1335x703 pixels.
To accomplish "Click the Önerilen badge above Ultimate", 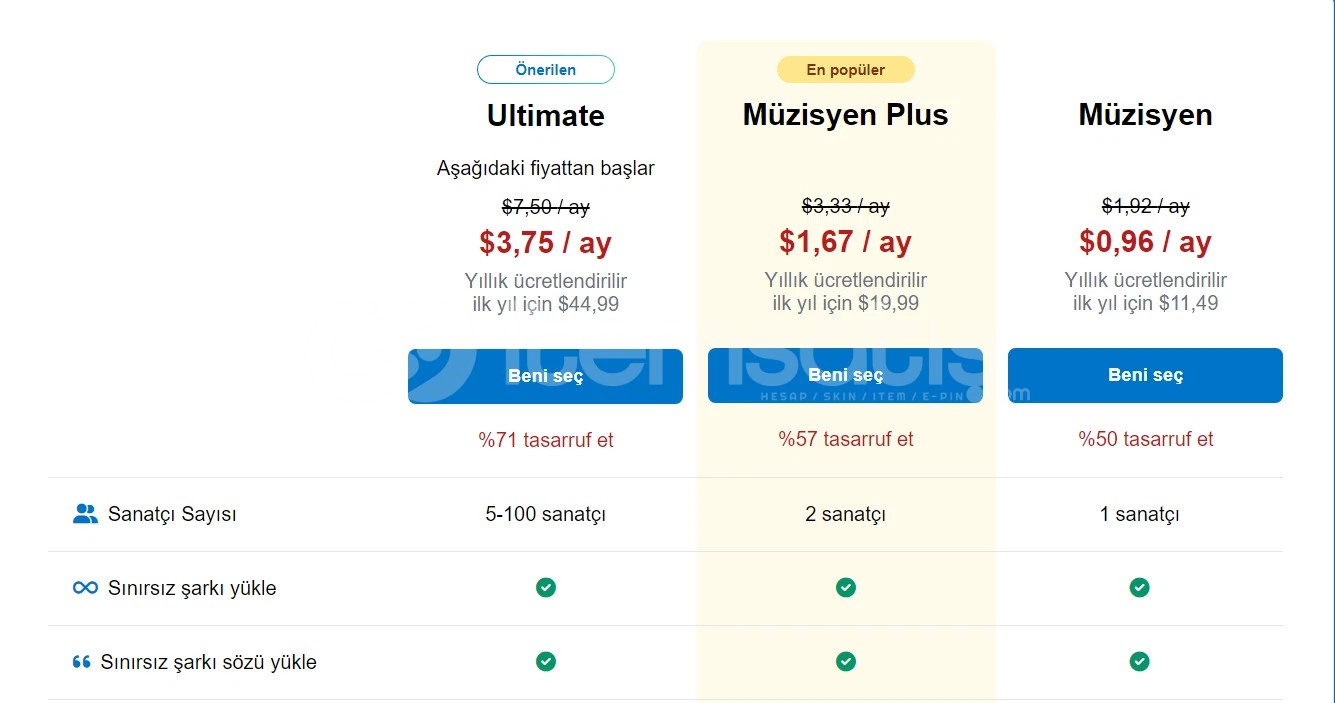I will (546, 70).
